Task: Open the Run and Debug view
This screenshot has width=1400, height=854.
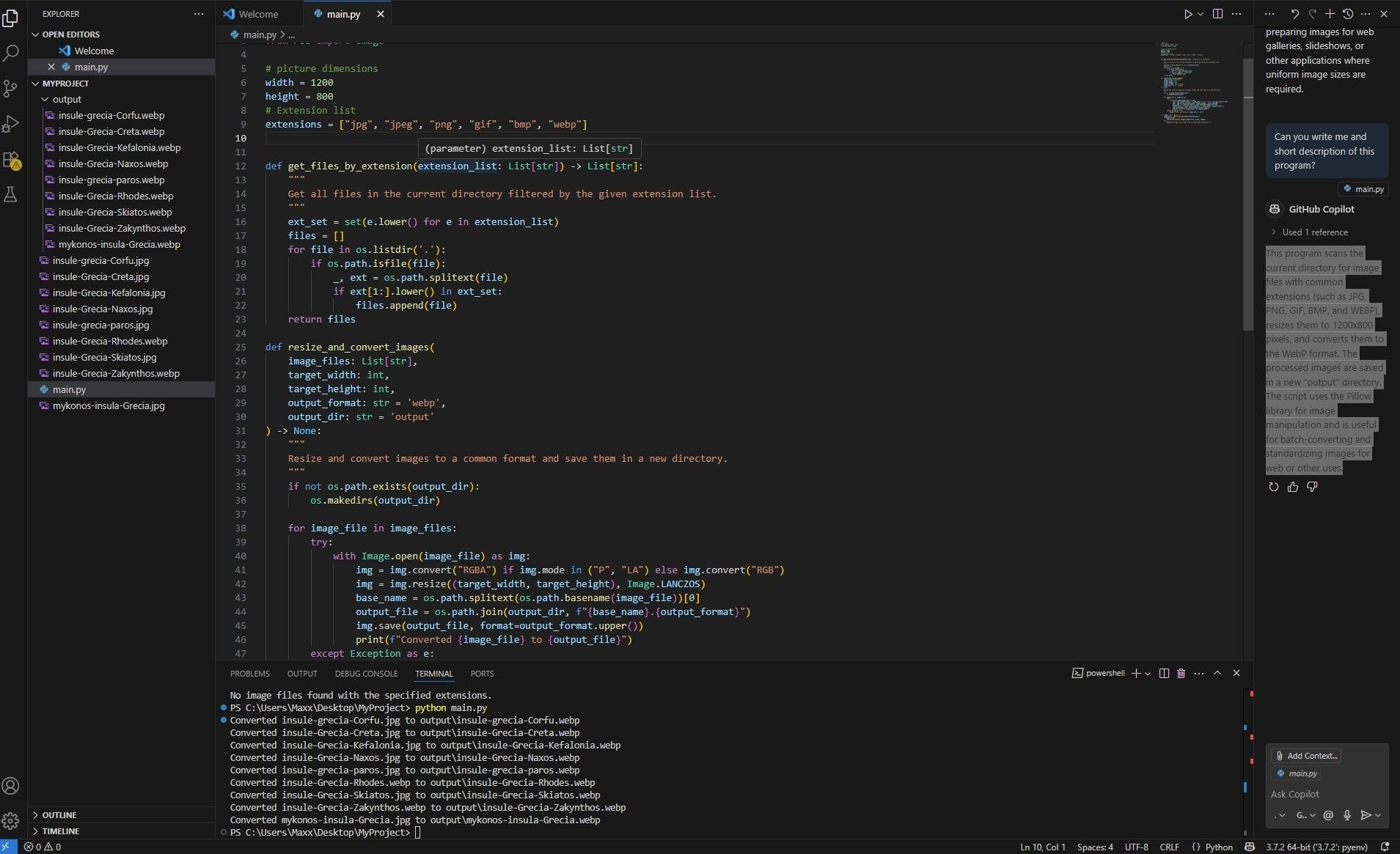Action: 10,124
